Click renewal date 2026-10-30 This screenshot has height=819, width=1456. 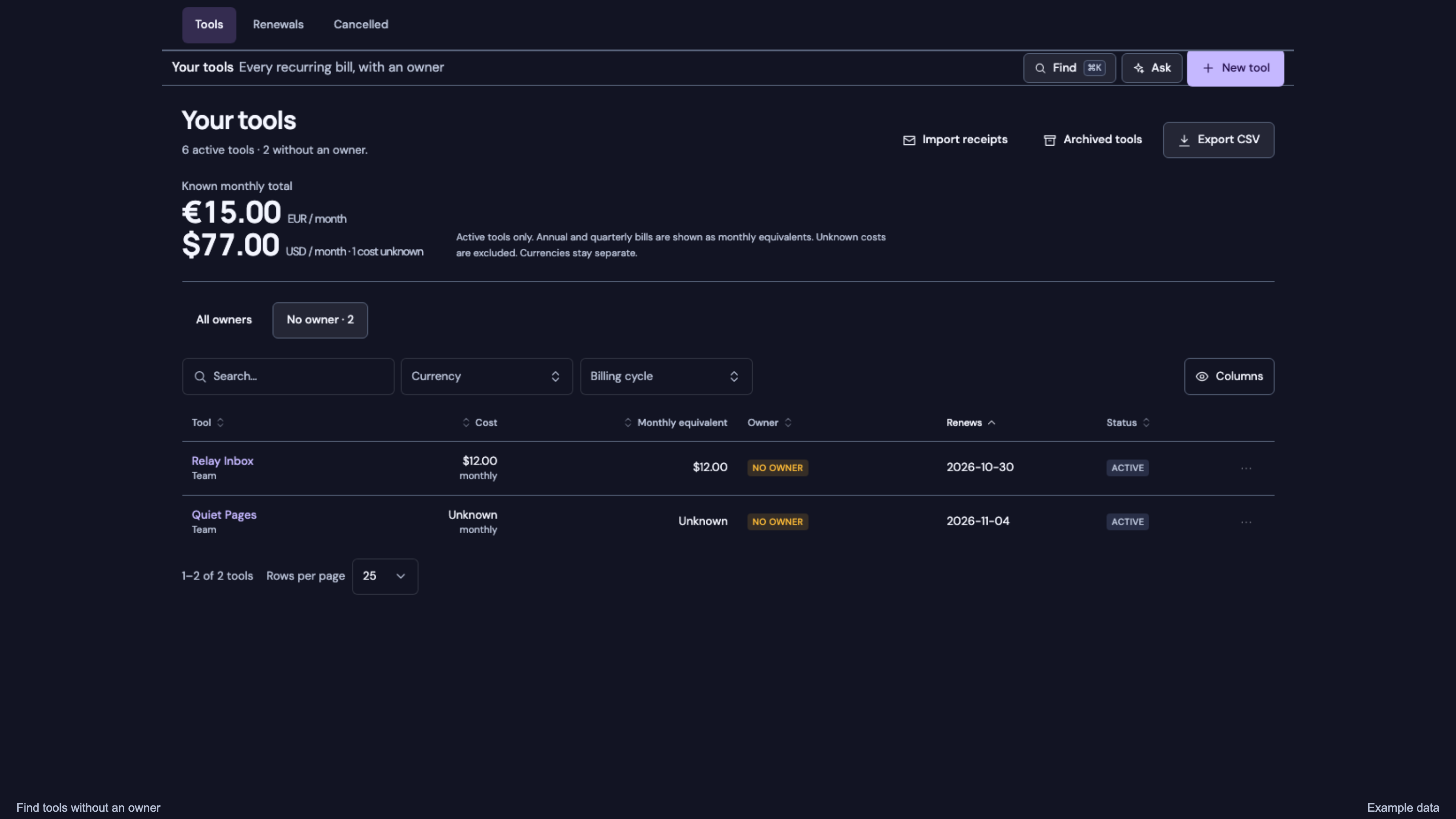[980, 467]
